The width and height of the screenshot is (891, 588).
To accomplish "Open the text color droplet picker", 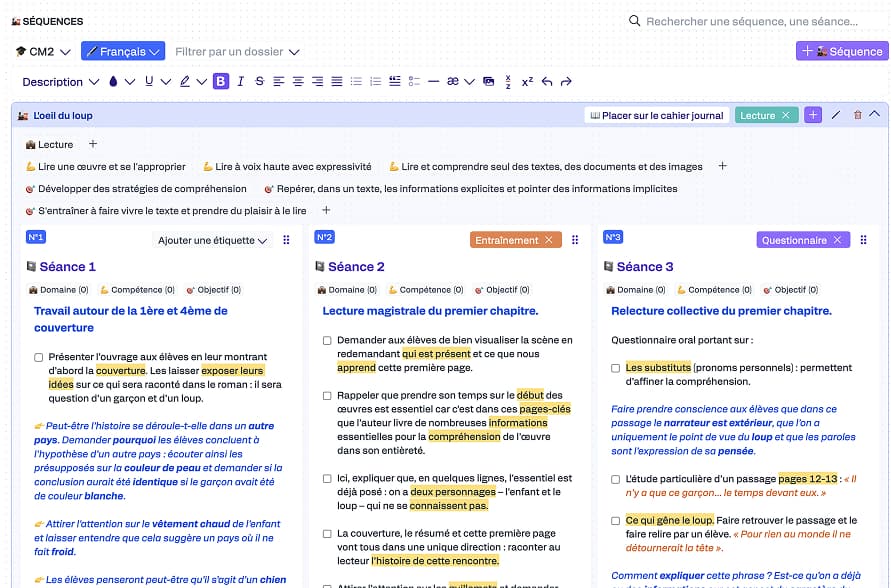I will [113, 82].
